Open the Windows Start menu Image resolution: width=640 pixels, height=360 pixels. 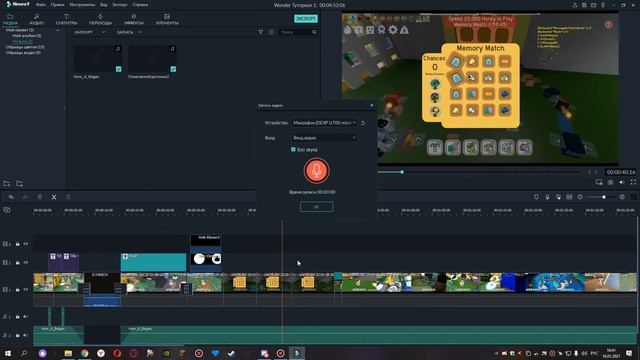pyautogui.click(x=7, y=353)
